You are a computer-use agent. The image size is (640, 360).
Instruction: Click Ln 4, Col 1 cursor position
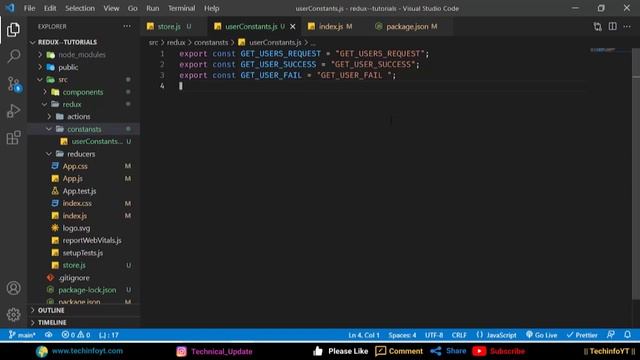click(364, 335)
